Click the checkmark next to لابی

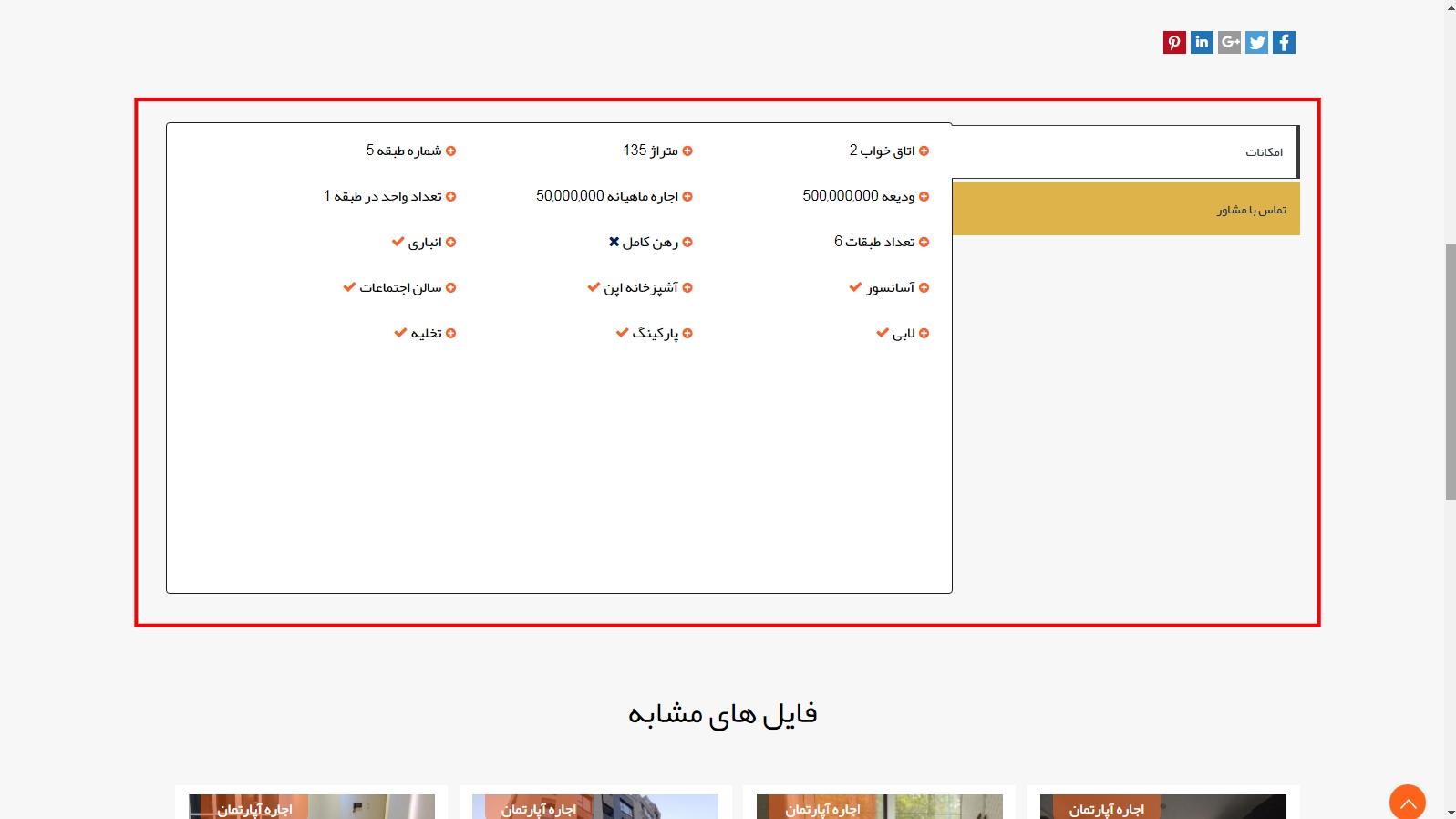pos(883,333)
